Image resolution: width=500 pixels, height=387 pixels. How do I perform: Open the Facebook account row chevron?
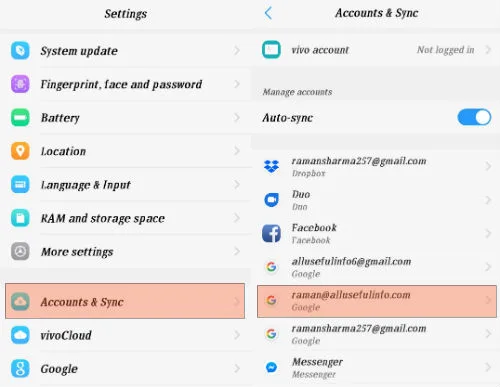(x=488, y=233)
